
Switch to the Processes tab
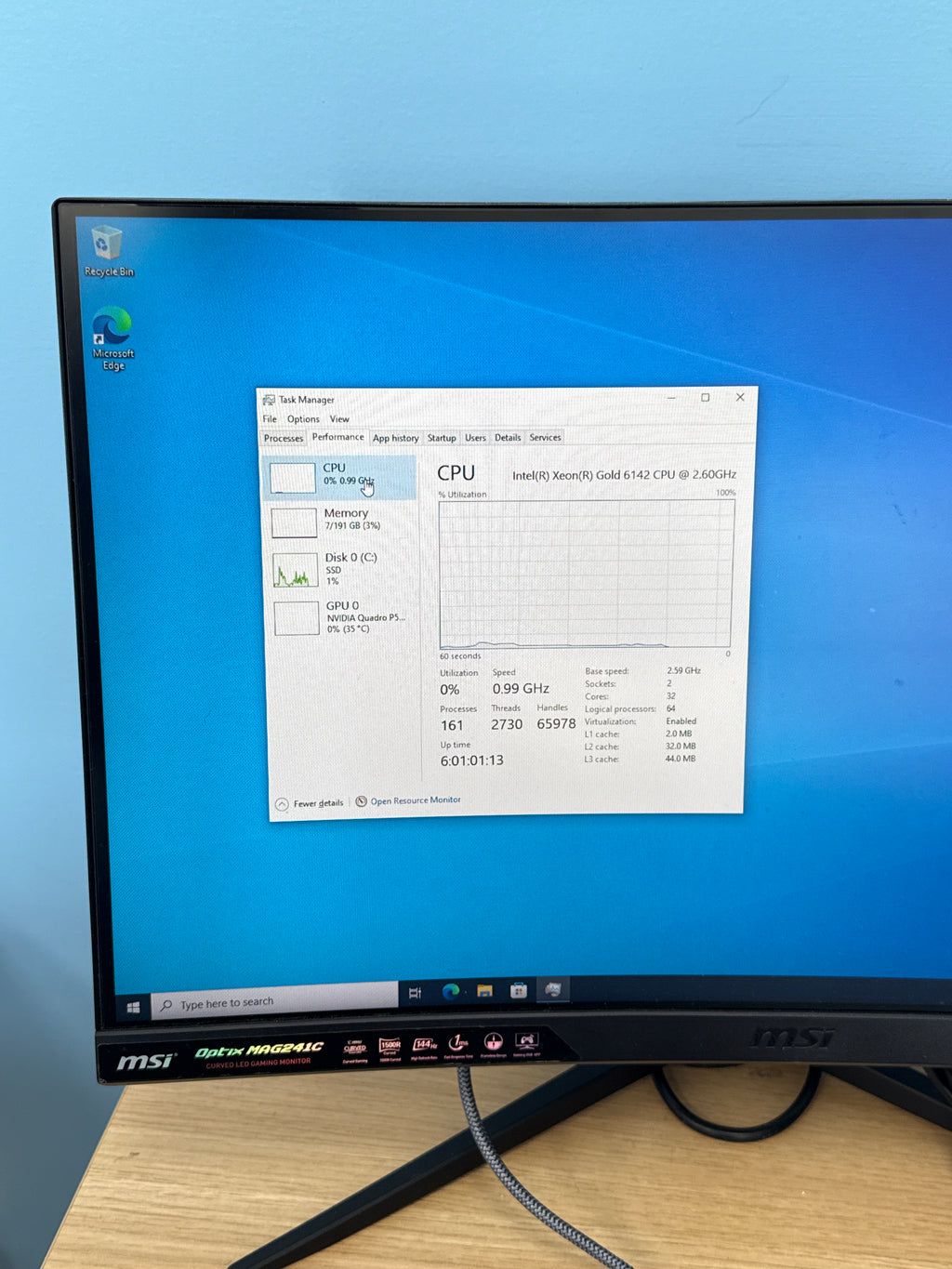point(284,438)
